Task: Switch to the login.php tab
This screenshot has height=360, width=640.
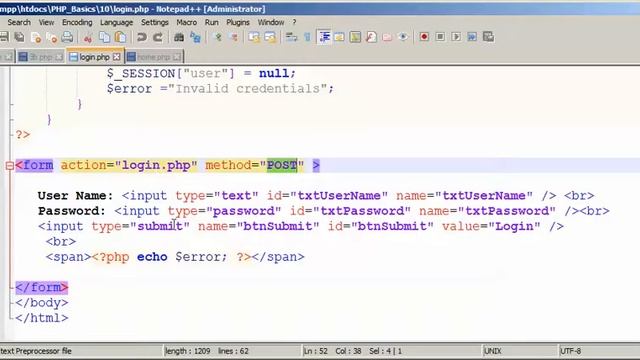Action: pos(95,57)
